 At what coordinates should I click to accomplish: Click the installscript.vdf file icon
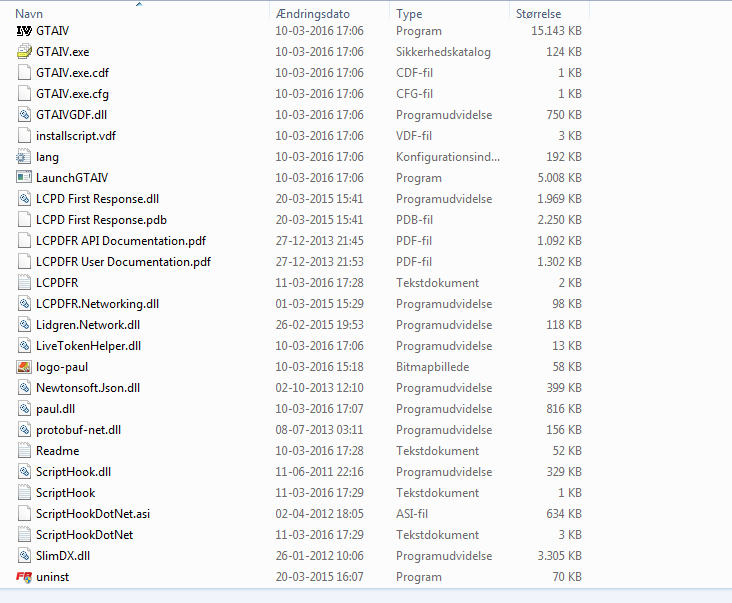[24, 136]
